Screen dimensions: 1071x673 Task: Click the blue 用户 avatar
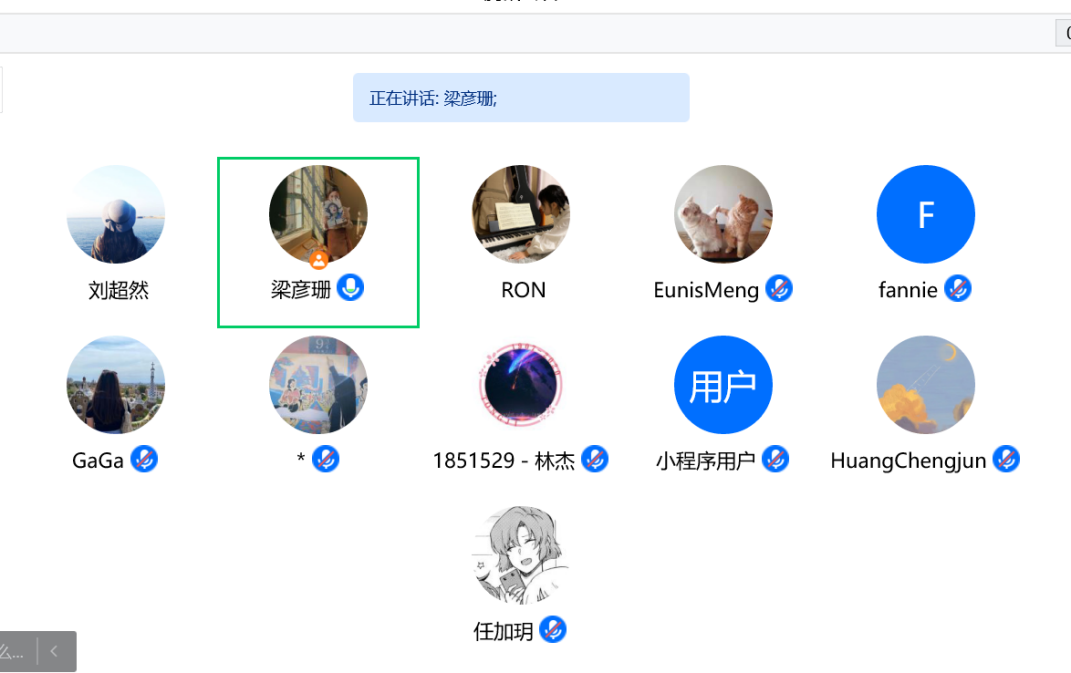[723, 385]
